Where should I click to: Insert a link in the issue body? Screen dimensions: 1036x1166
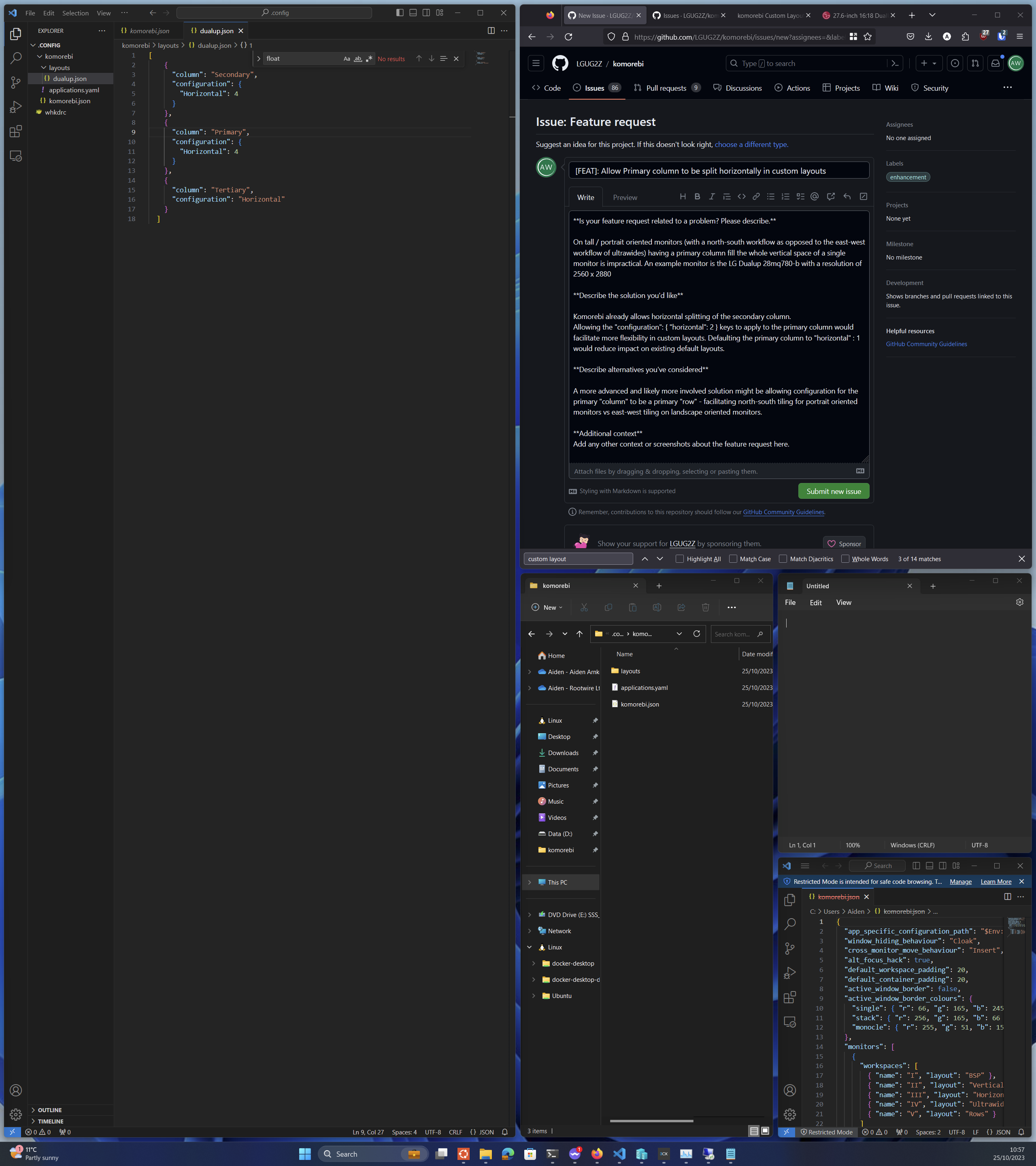tap(757, 196)
